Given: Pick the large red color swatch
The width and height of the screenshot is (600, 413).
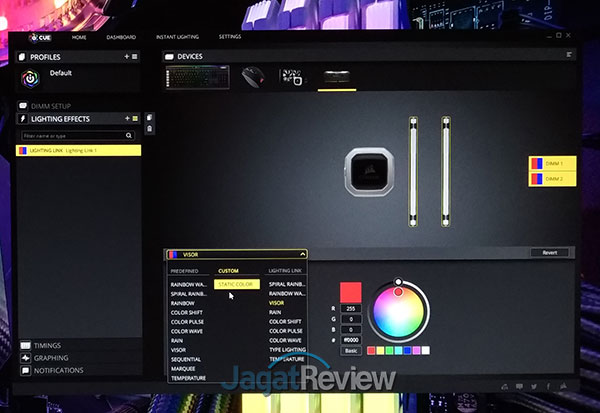Looking at the screenshot, I should [x=351, y=293].
